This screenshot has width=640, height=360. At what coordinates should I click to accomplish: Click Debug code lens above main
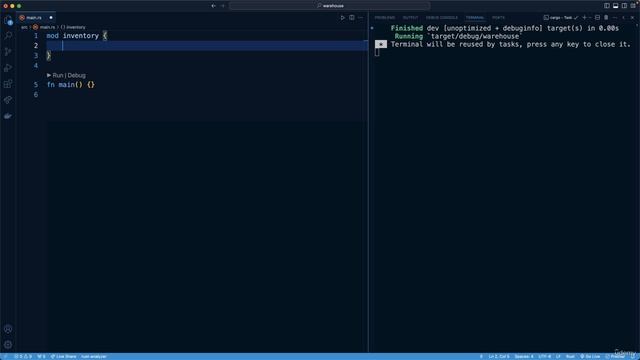(77, 76)
